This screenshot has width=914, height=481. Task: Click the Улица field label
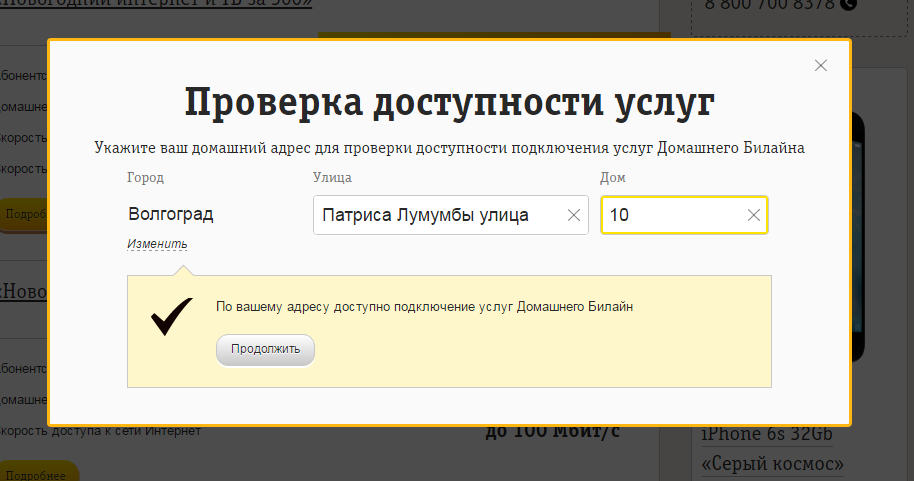[332, 178]
